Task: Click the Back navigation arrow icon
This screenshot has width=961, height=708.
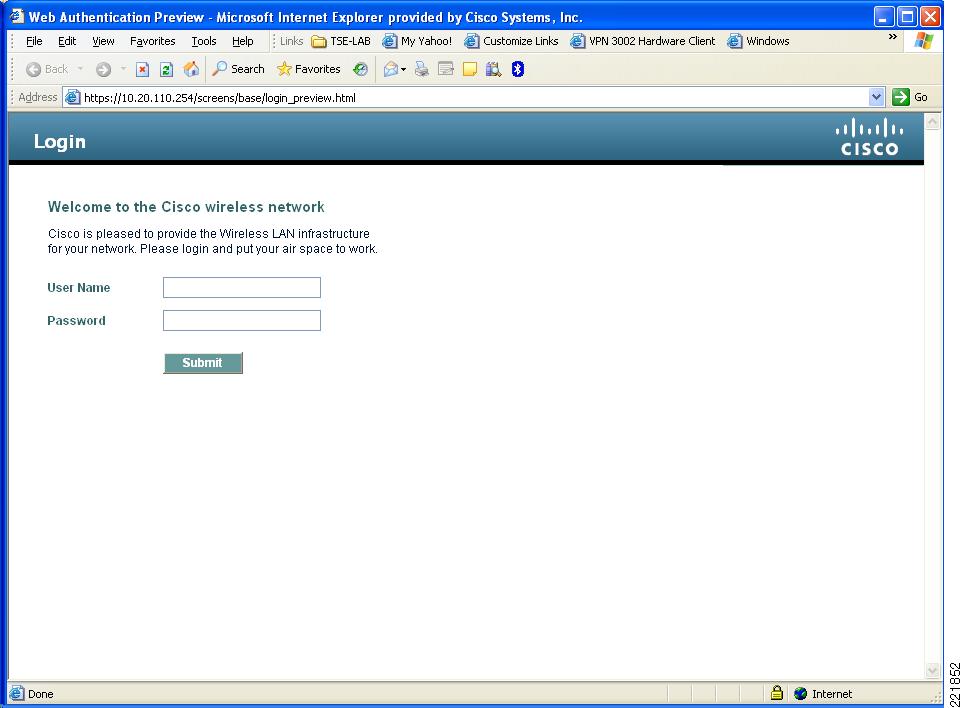Action: (34, 69)
